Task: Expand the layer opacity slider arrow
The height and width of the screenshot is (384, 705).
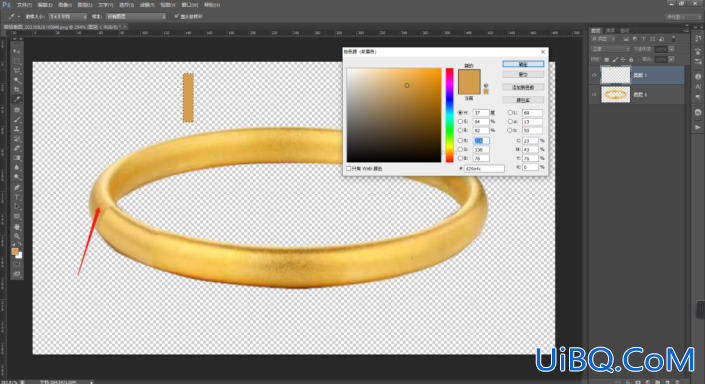Action: click(x=671, y=49)
